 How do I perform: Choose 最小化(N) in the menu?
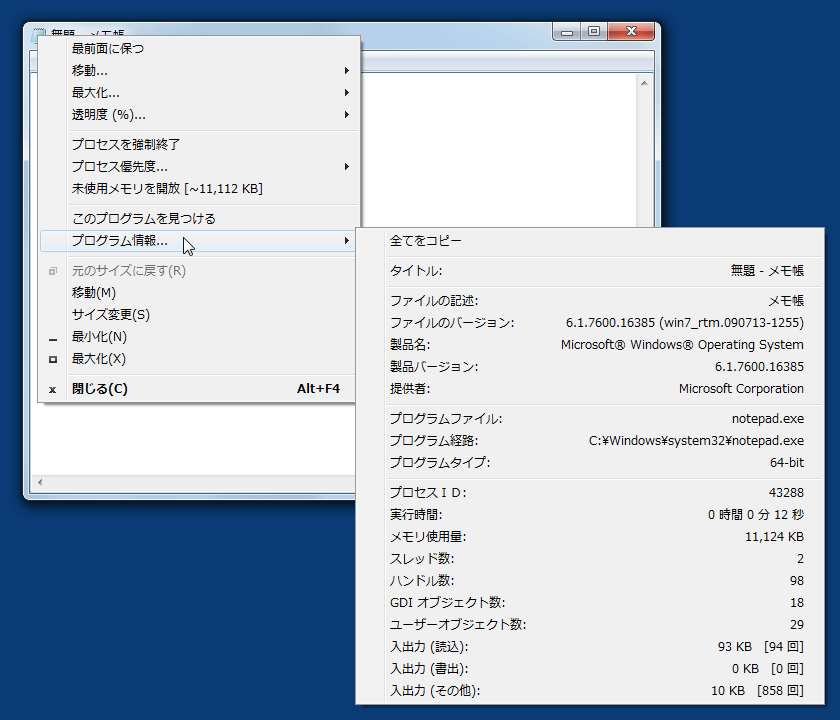pos(199,337)
